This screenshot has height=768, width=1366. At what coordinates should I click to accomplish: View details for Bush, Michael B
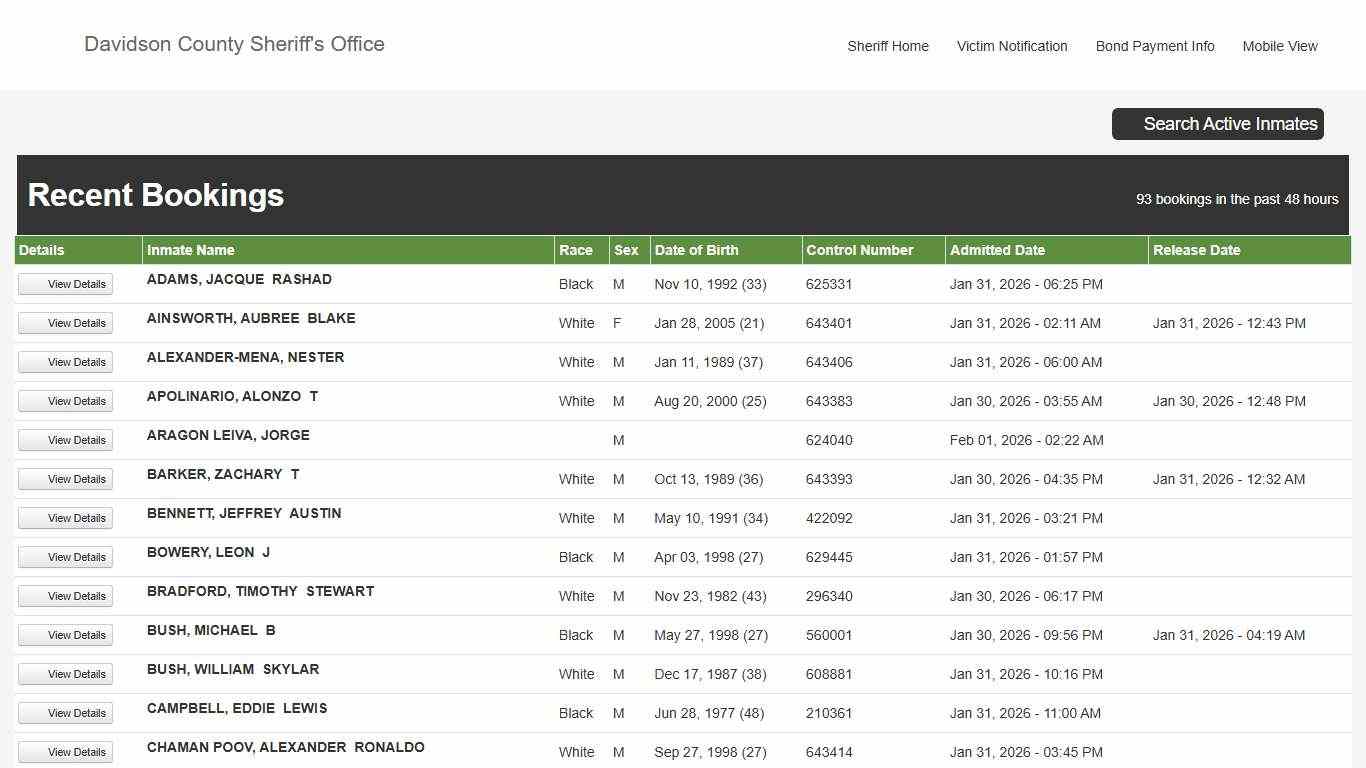pos(66,635)
